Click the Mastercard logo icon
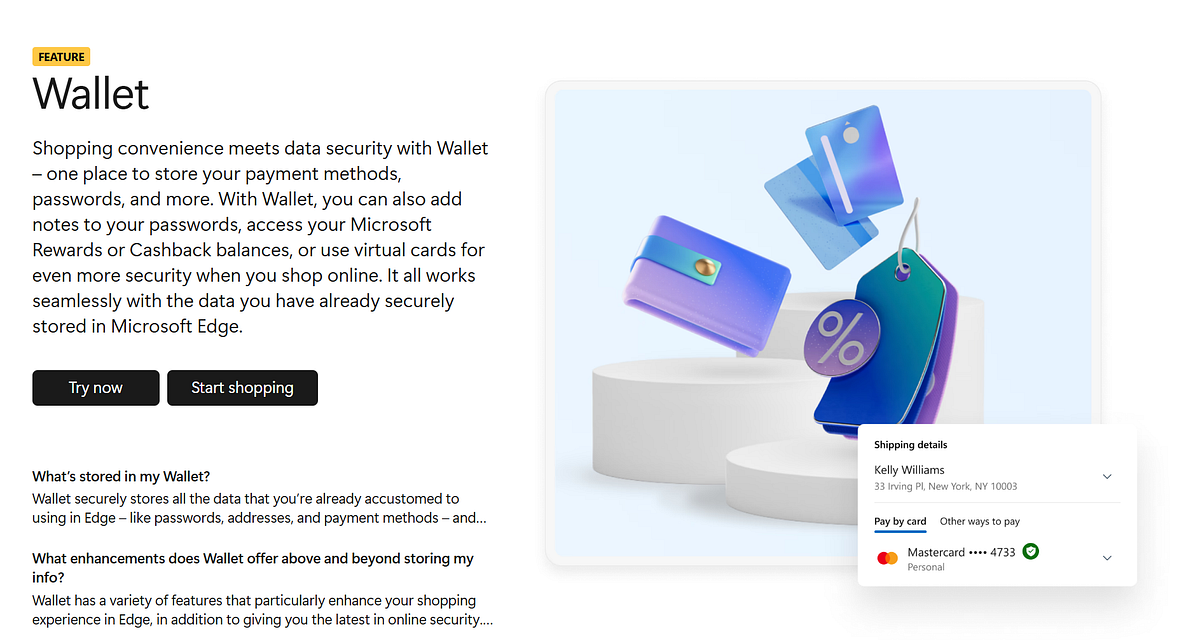The width and height of the screenshot is (1200, 641). pyautogui.click(x=887, y=557)
